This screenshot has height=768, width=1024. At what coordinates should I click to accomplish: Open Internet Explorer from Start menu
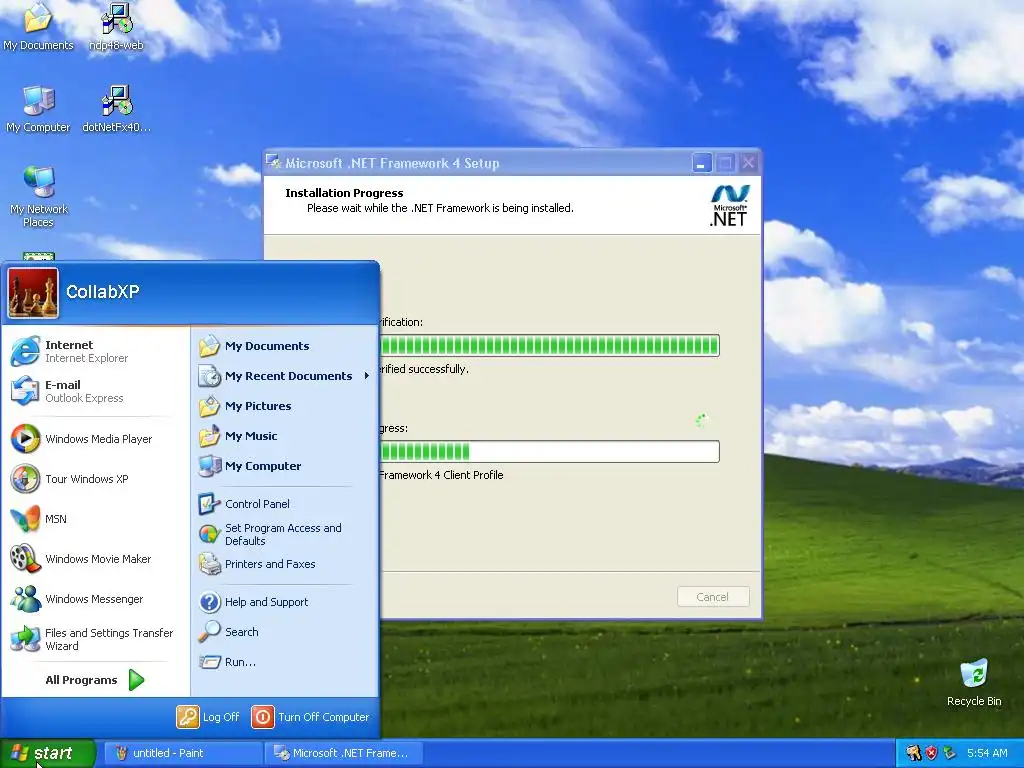click(x=96, y=351)
